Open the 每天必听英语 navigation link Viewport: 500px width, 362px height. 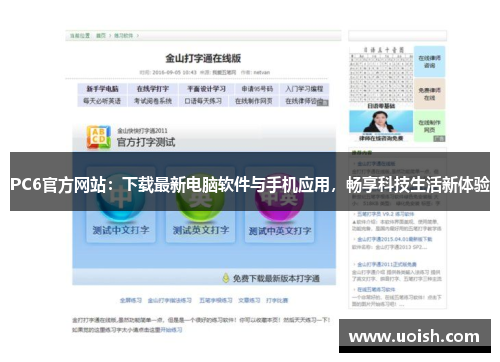point(102,101)
